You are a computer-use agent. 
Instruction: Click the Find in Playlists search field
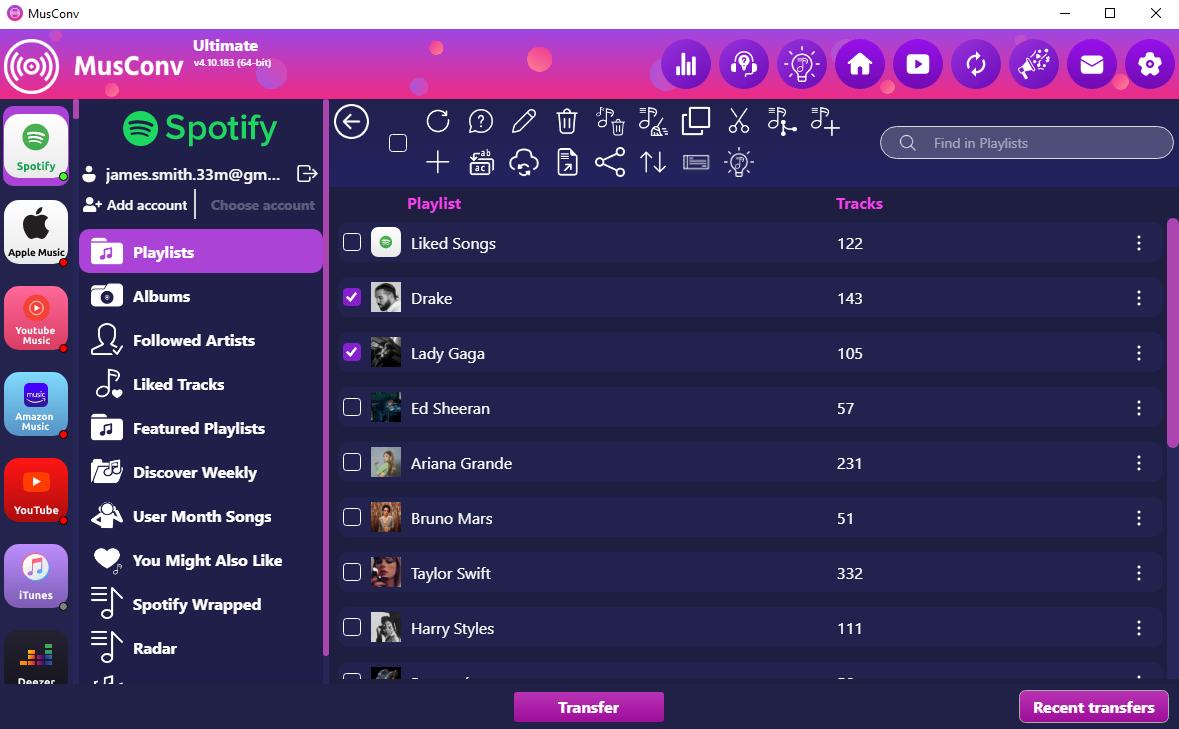(1026, 143)
